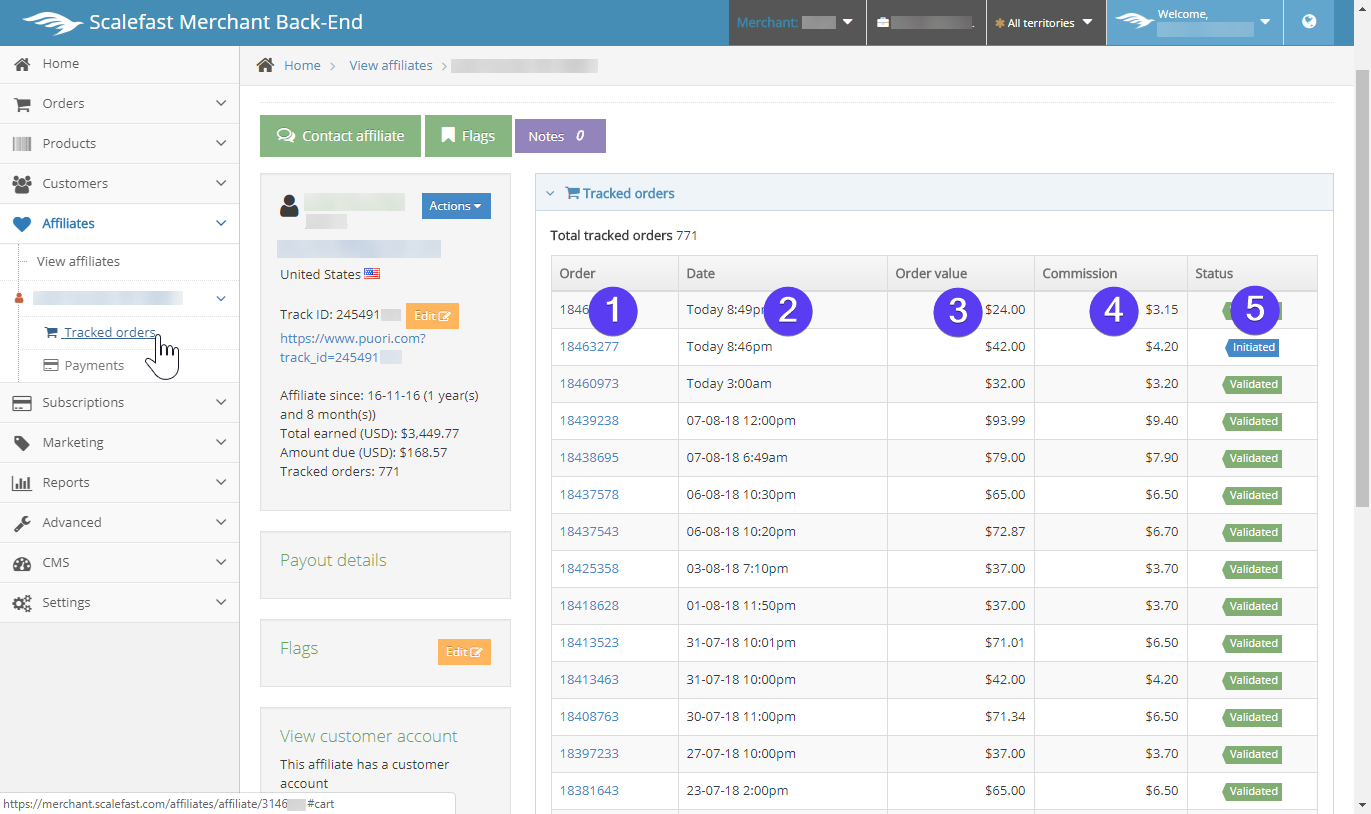The height and width of the screenshot is (814, 1371).
Task: Open the All territories dropdown
Action: click(x=1045, y=22)
